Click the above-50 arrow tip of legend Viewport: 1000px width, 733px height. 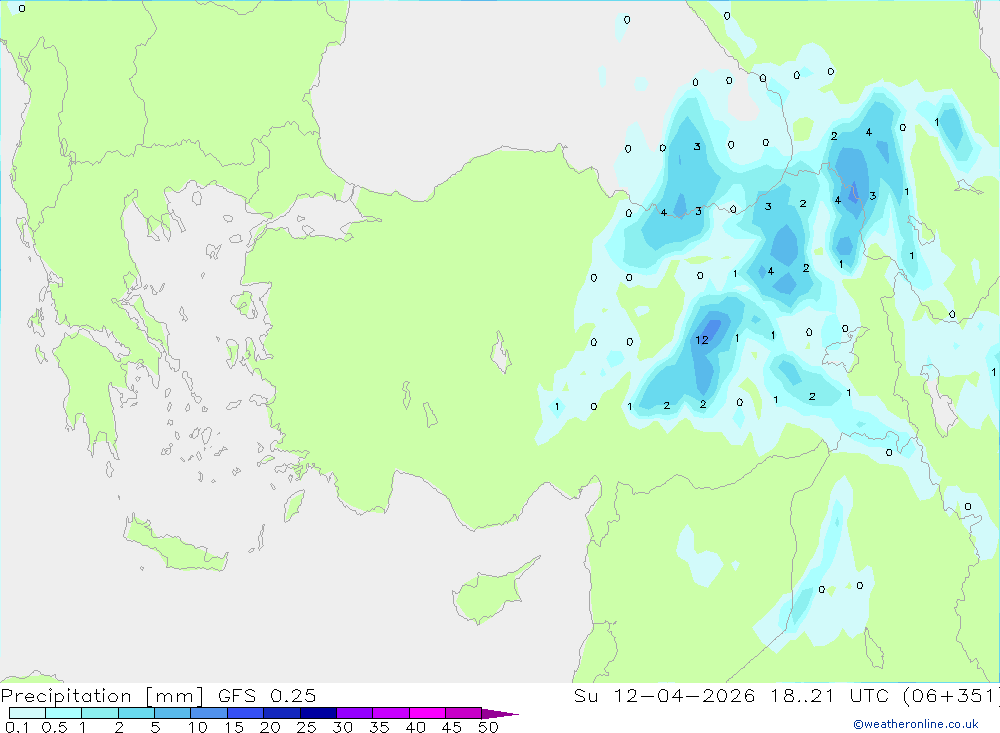499,714
